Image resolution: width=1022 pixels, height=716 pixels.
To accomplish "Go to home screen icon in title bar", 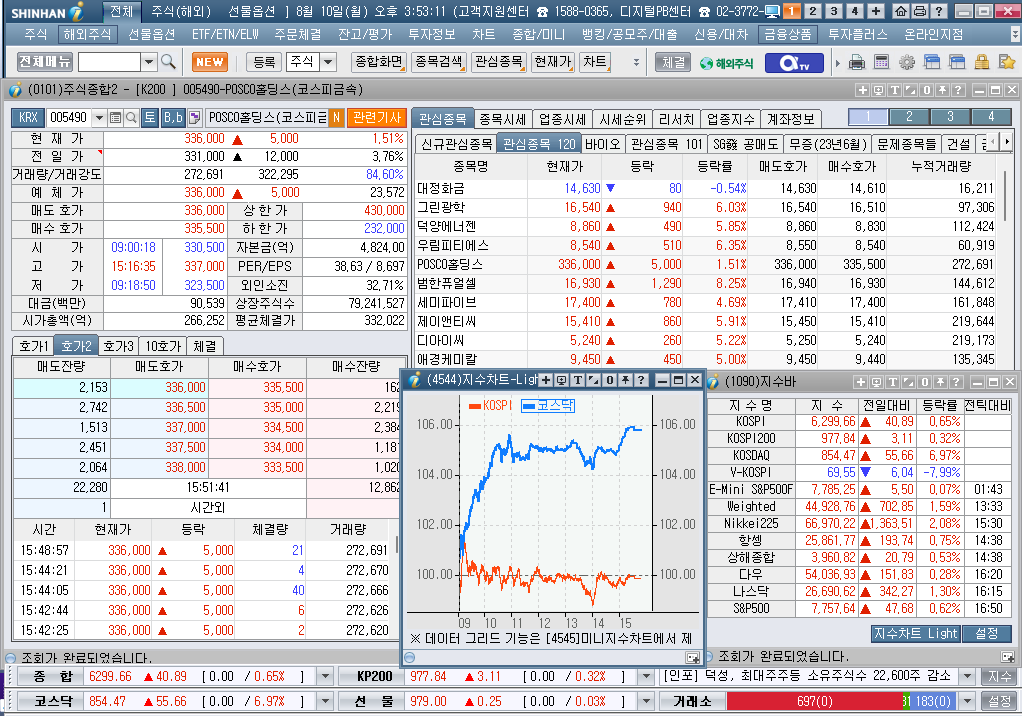I will point(901,11).
